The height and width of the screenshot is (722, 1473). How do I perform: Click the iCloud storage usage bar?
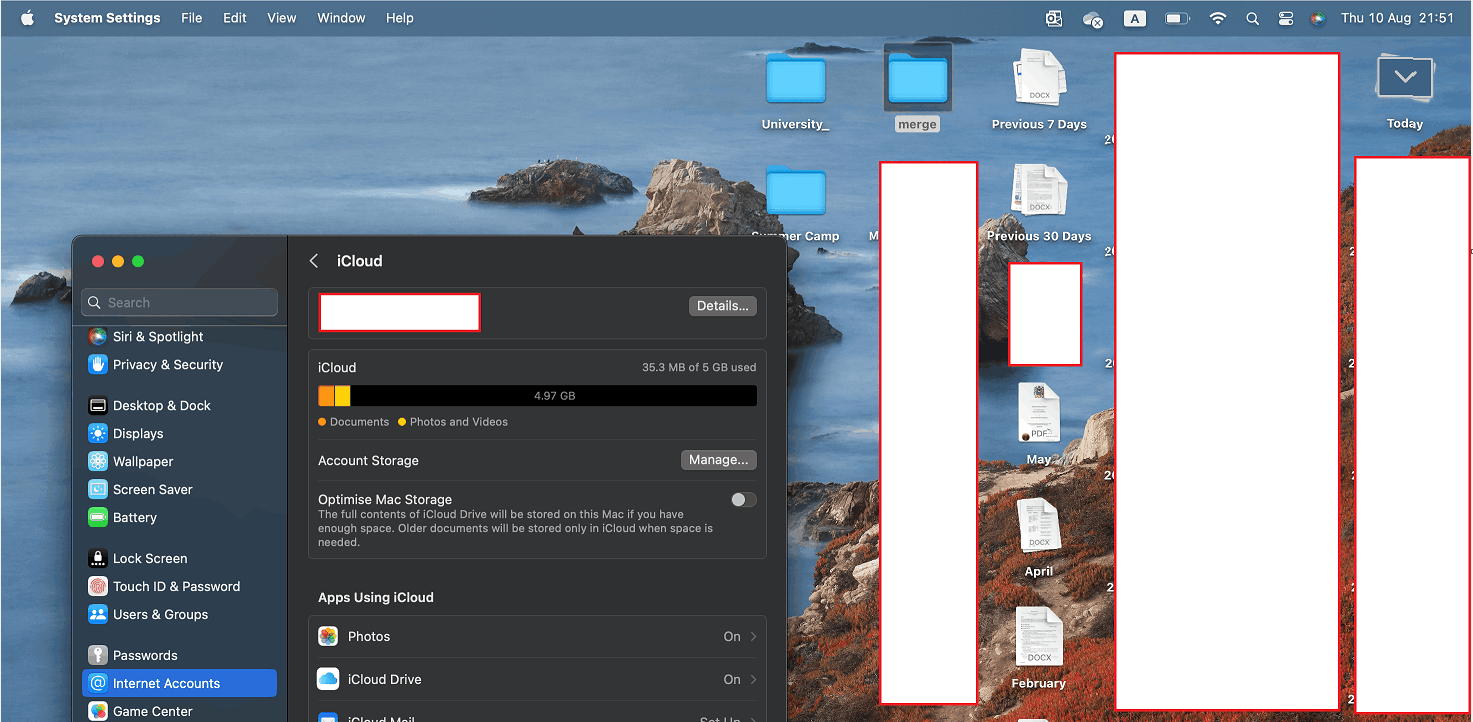[537, 396]
